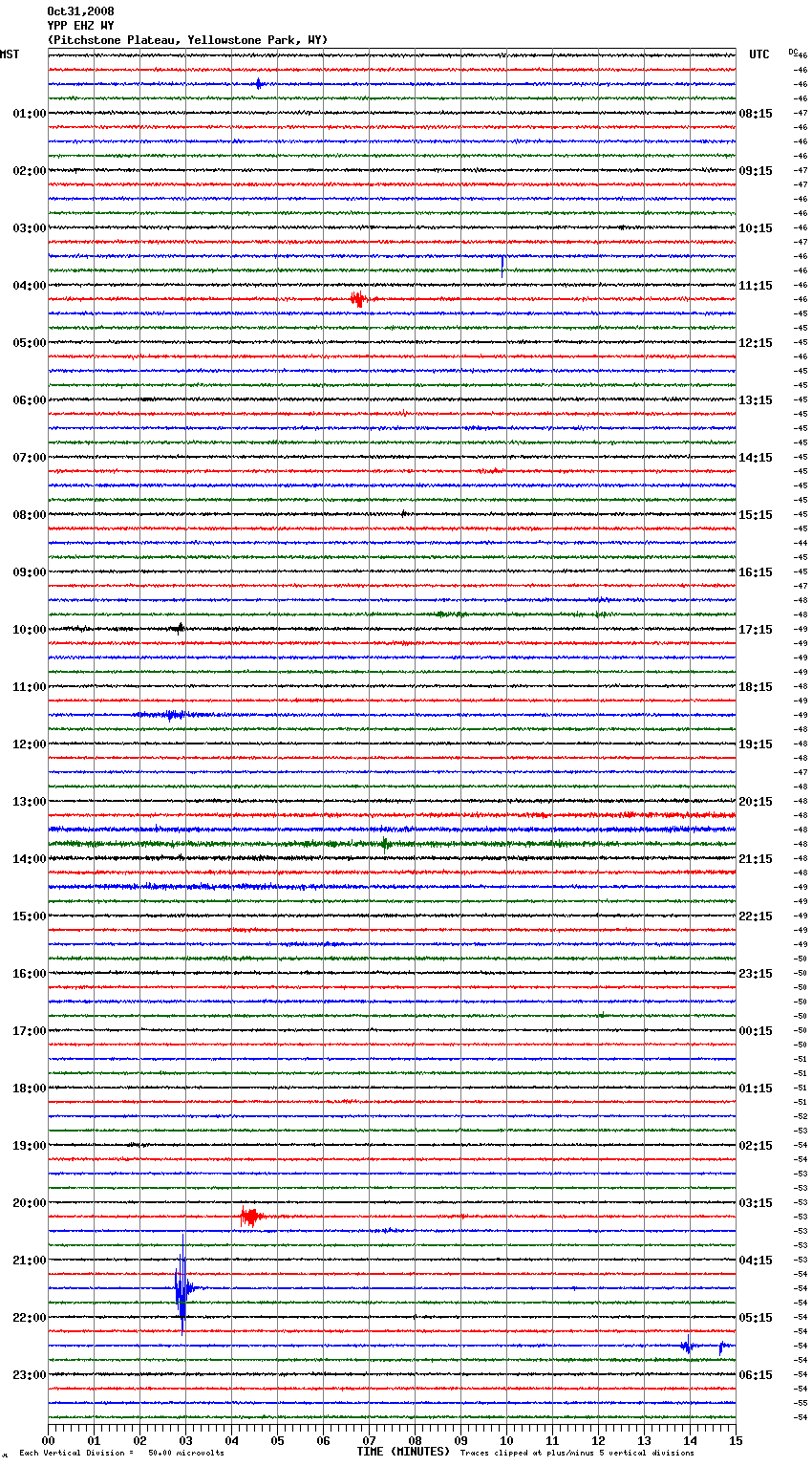Click the green burst near minute 7 before 14:00
812x1466 pixels.
pyautogui.click(x=385, y=844)
